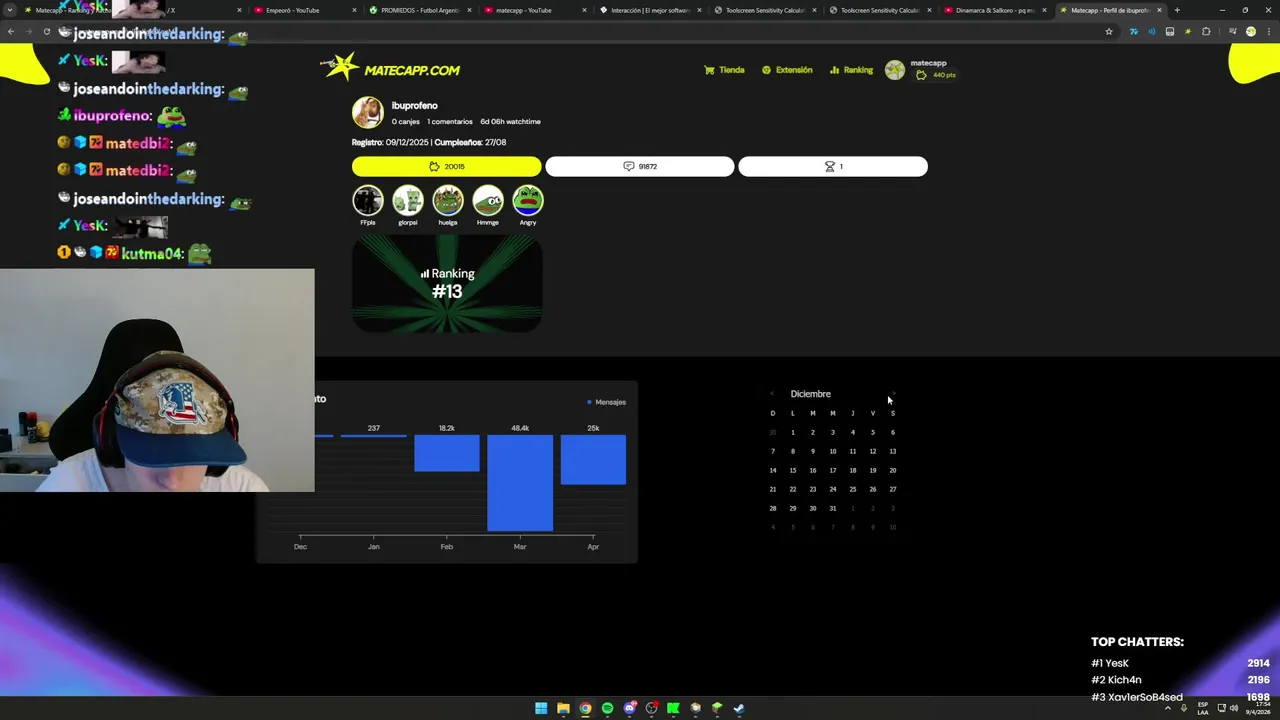The image size is (1280, 720).
Task: Click ibuprofeno's profile picture
Action: click(x=367, y=112)
